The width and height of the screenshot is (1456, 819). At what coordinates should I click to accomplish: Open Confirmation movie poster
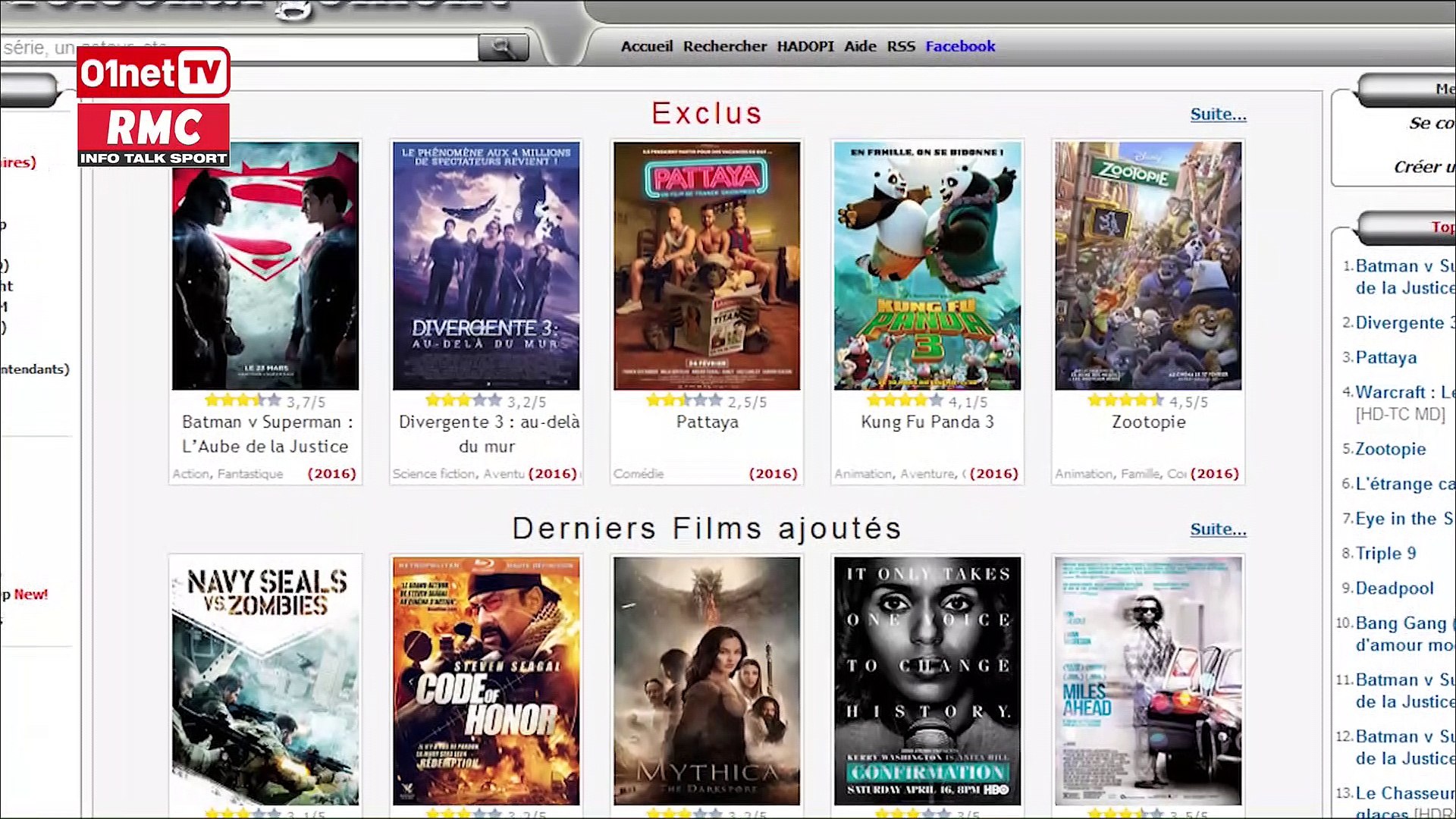927,681
